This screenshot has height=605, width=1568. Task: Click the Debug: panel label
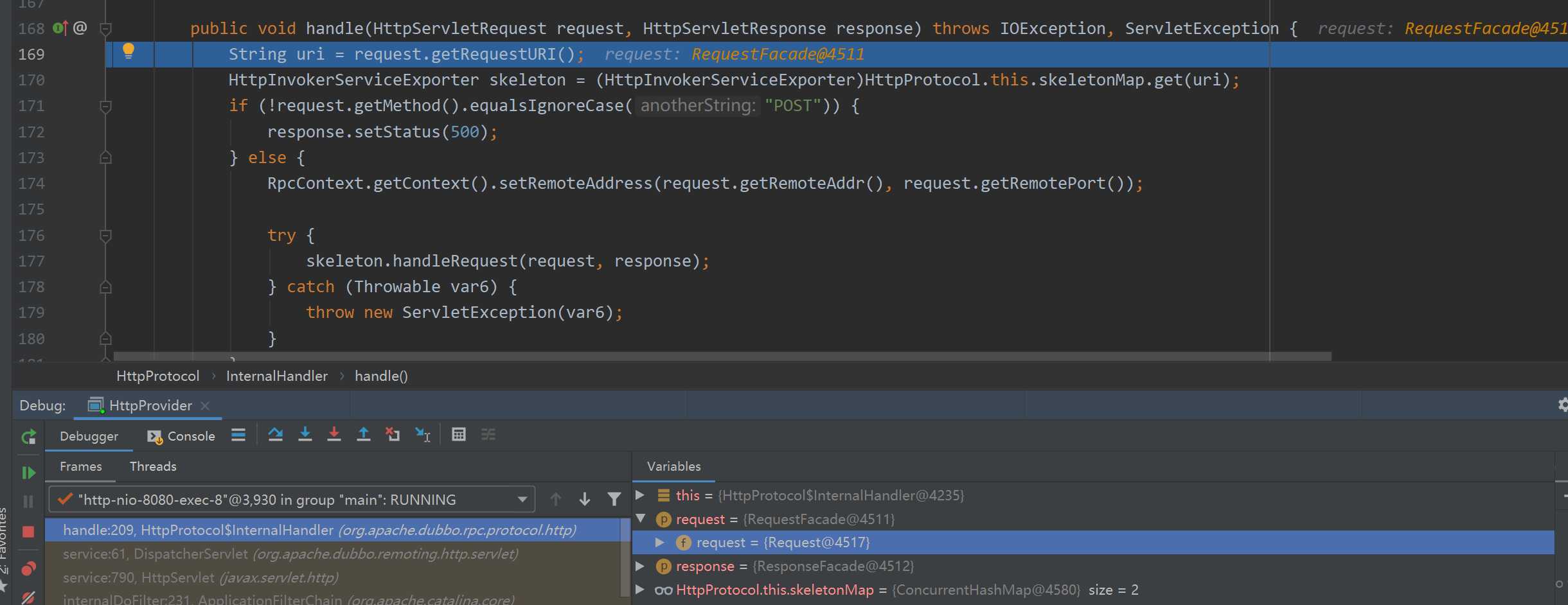pyautogui.click(x=42, y=405)
